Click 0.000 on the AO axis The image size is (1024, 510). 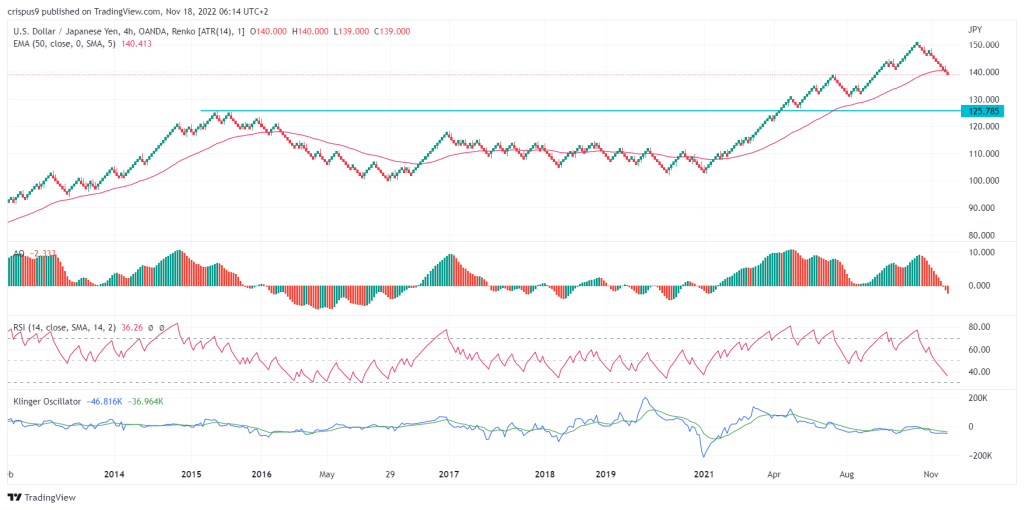pos(980,286)
